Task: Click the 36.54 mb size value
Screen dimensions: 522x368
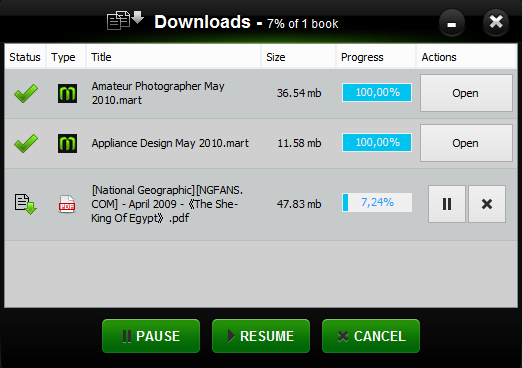Action: (299, 93)
